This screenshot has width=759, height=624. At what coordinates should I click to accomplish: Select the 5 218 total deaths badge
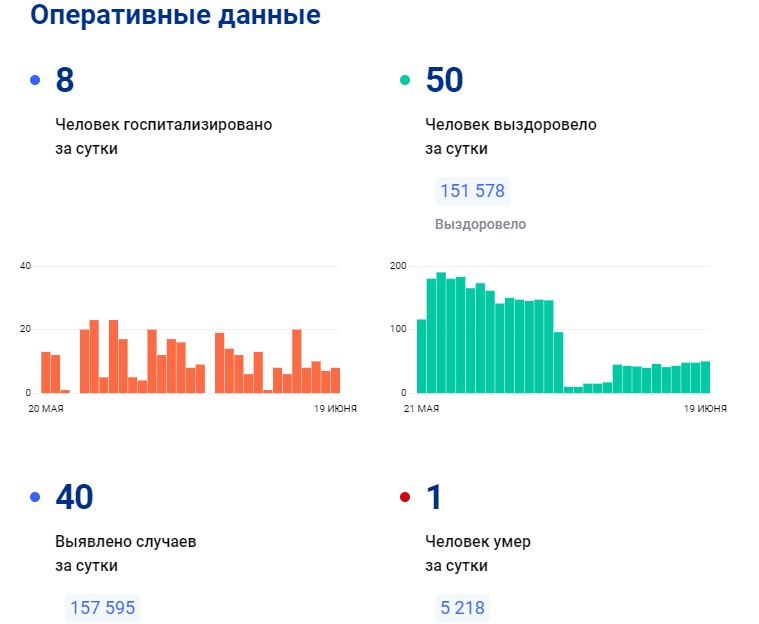(463, 608)
